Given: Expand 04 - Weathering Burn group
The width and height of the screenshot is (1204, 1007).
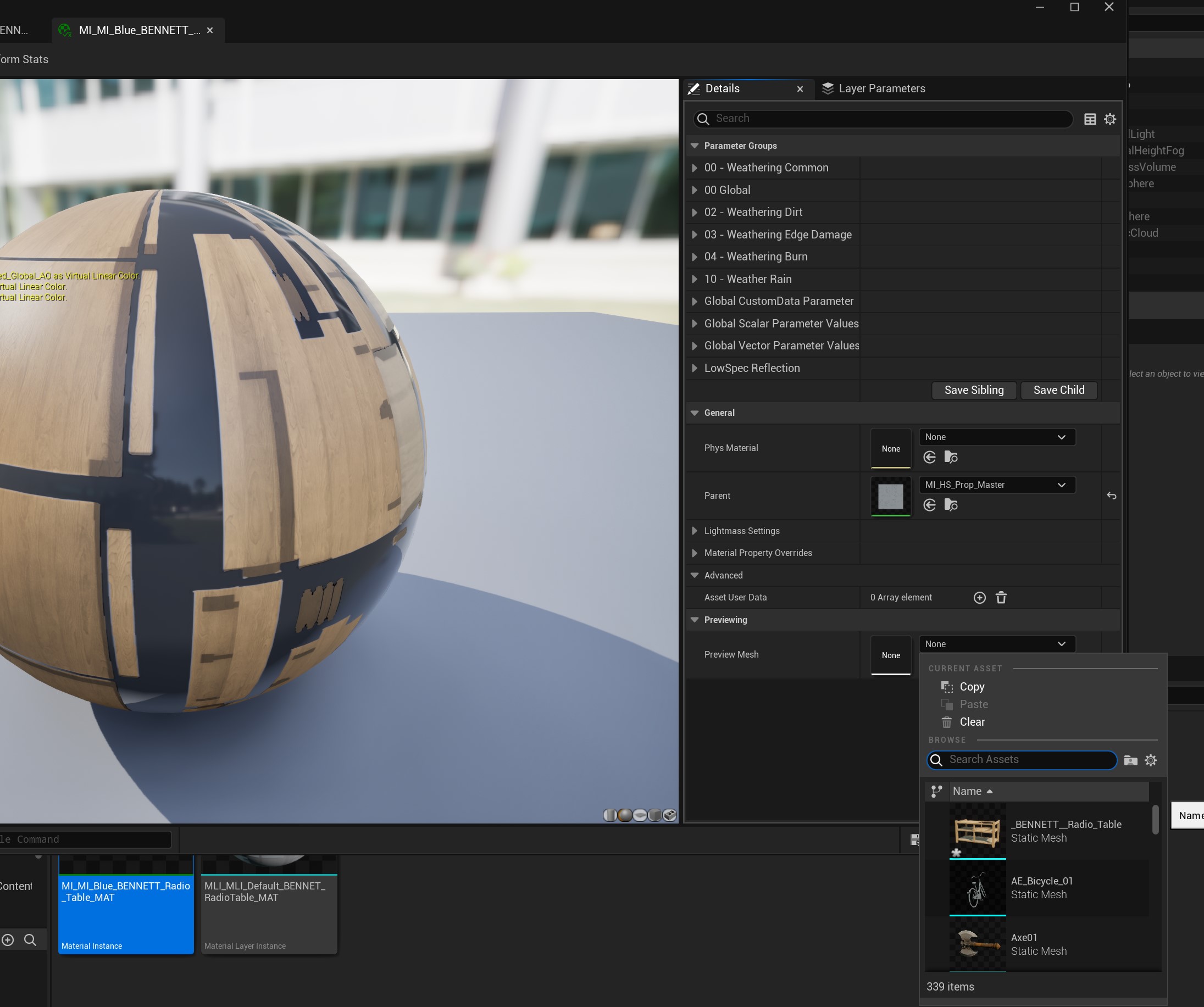Looking at the screenshot, I should point(694,257).
